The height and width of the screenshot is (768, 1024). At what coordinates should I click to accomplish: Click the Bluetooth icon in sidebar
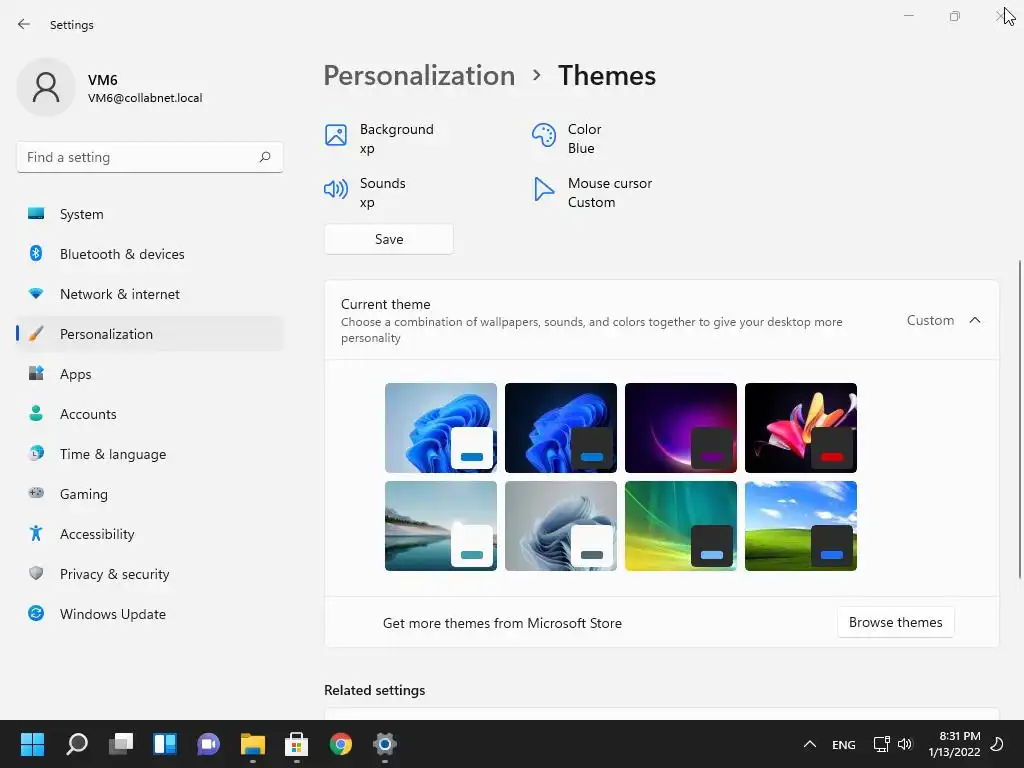click(x=36, y=253)
